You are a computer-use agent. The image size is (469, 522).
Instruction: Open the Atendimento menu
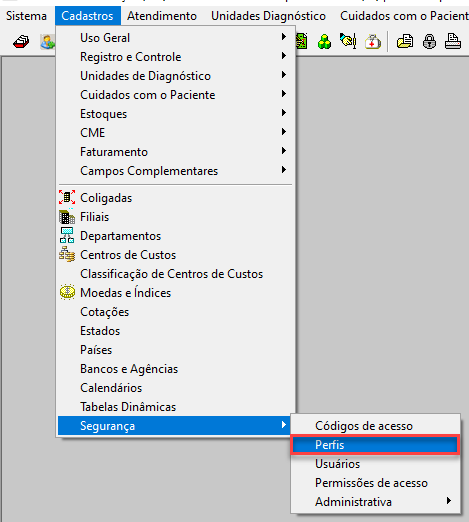tap(162, 16)
